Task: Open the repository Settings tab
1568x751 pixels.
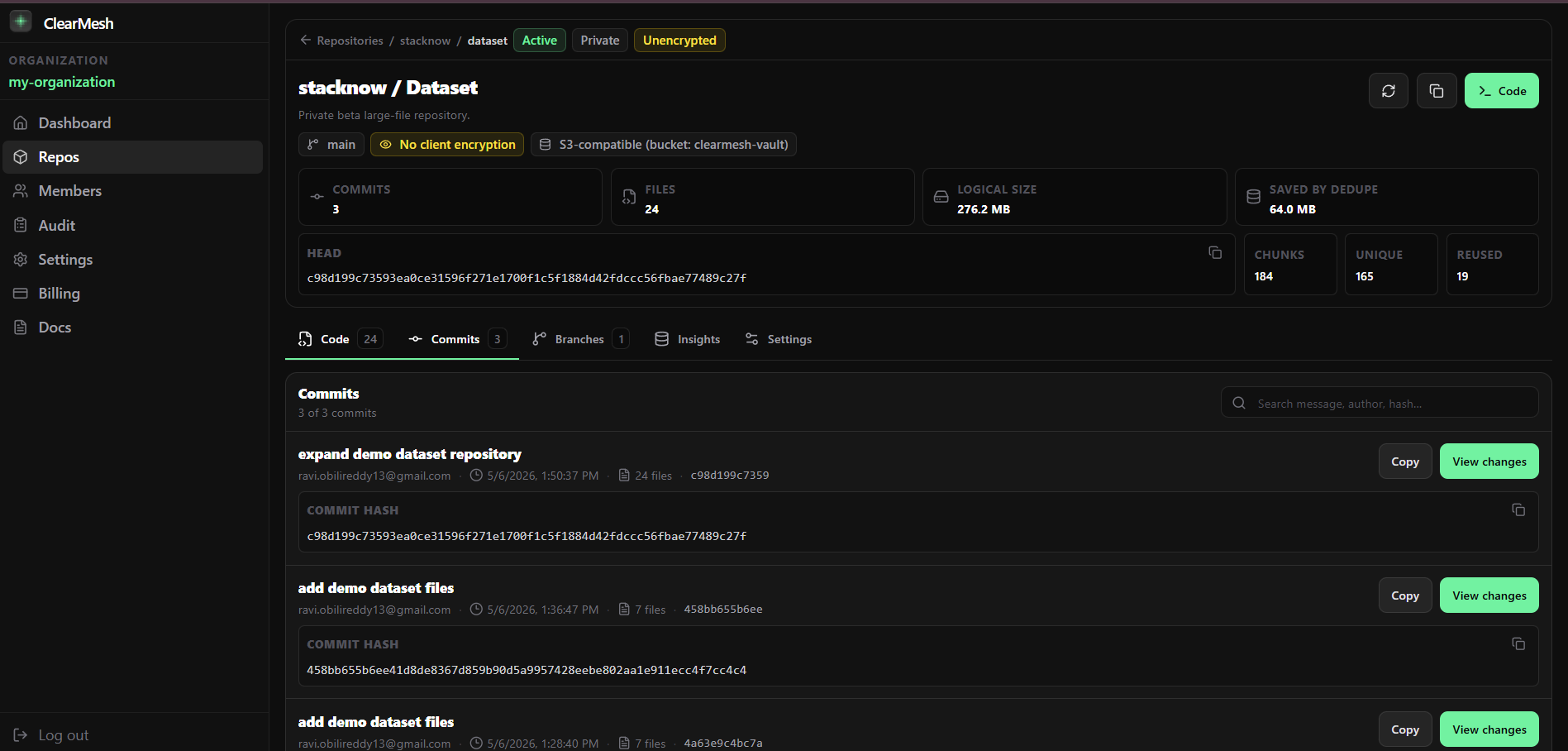Action: [x=778, y=339]
